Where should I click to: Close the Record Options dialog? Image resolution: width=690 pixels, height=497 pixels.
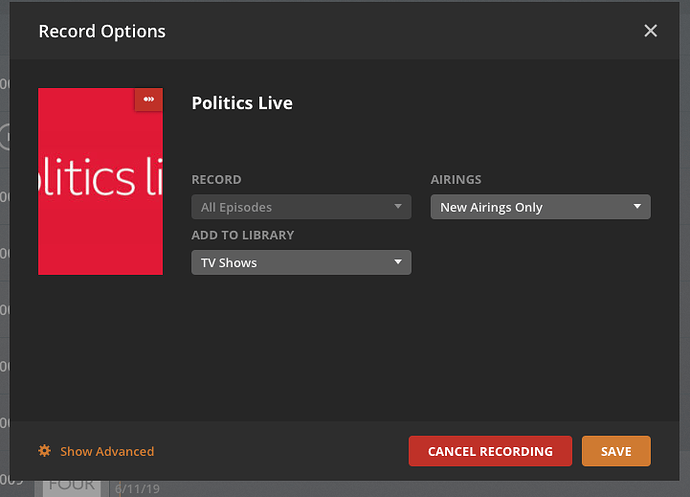point(650,31)
